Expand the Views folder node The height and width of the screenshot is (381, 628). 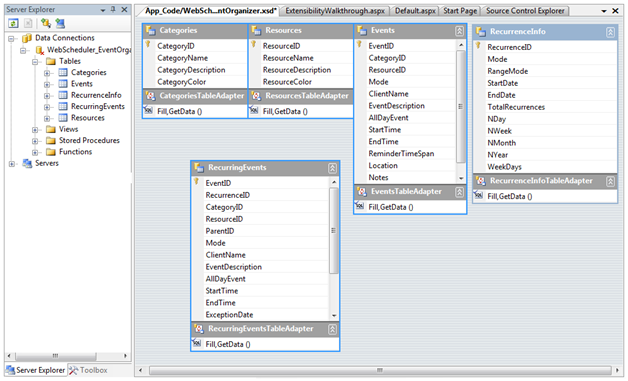(35, 130)
